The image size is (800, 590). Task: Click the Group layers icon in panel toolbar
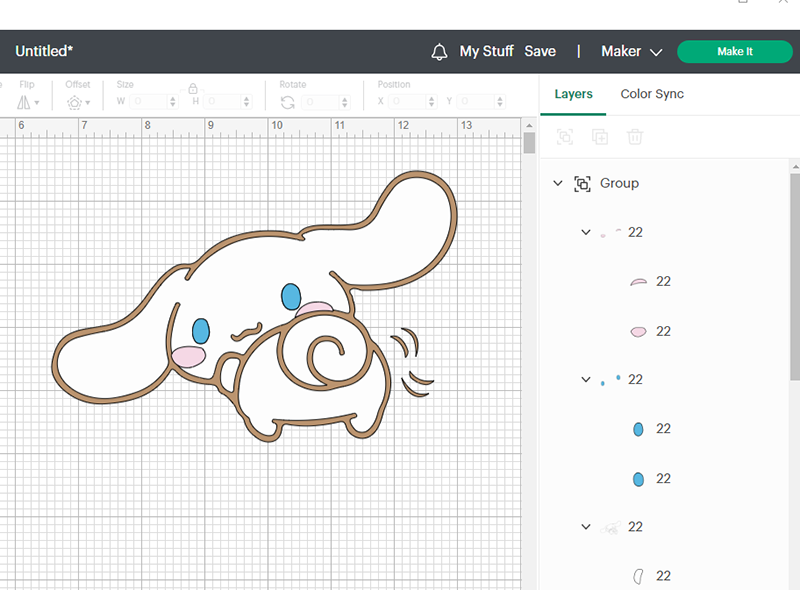(x=565, y=137)
